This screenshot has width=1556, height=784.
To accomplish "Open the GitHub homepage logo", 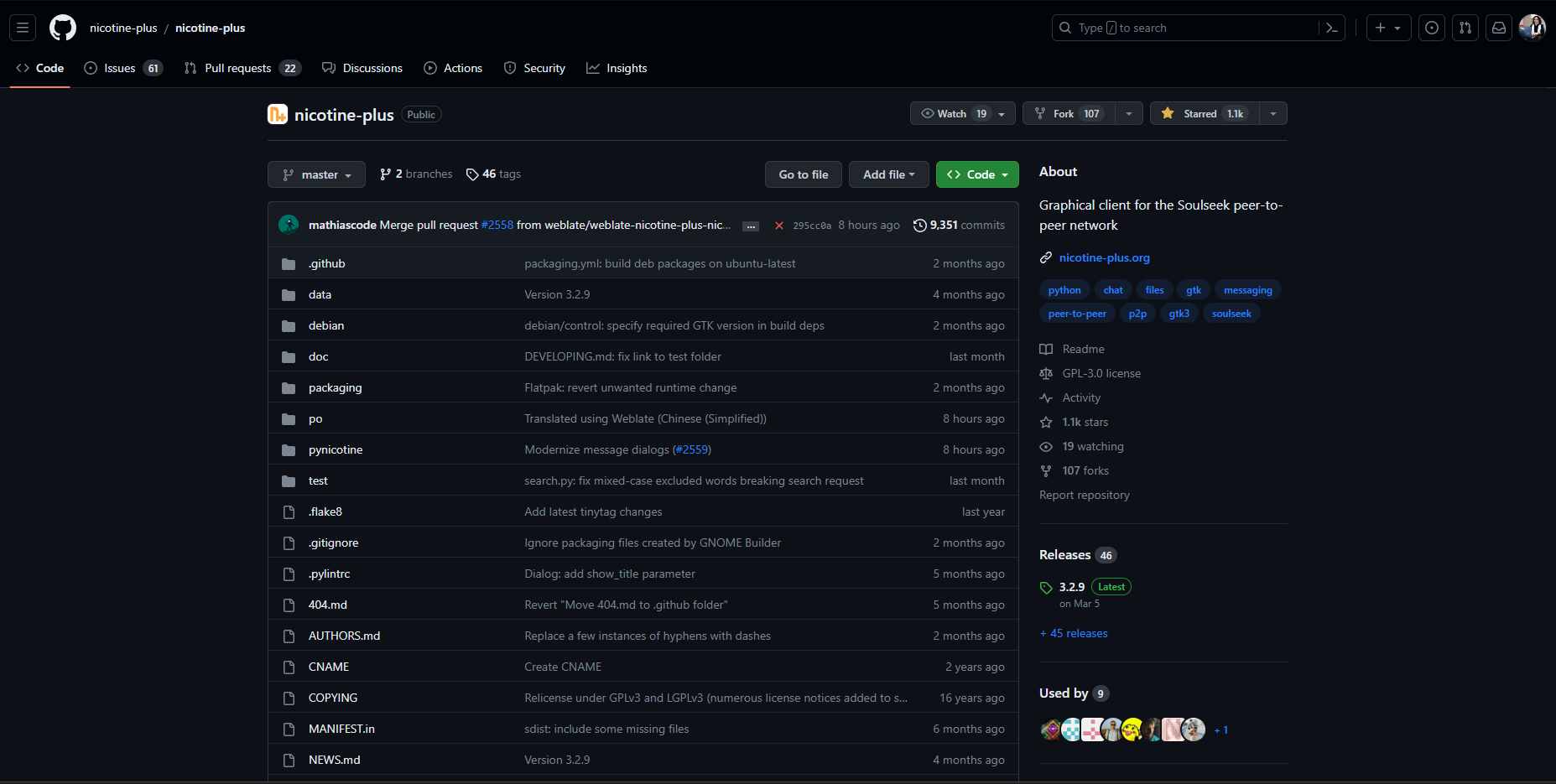I will click(x=63, y=28).
